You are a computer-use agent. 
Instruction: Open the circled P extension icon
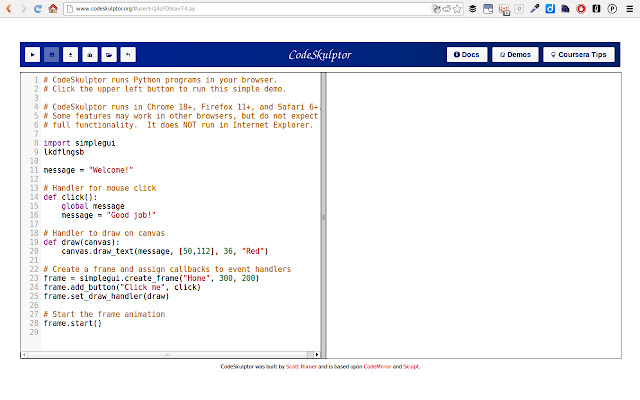tap(612, 9)
